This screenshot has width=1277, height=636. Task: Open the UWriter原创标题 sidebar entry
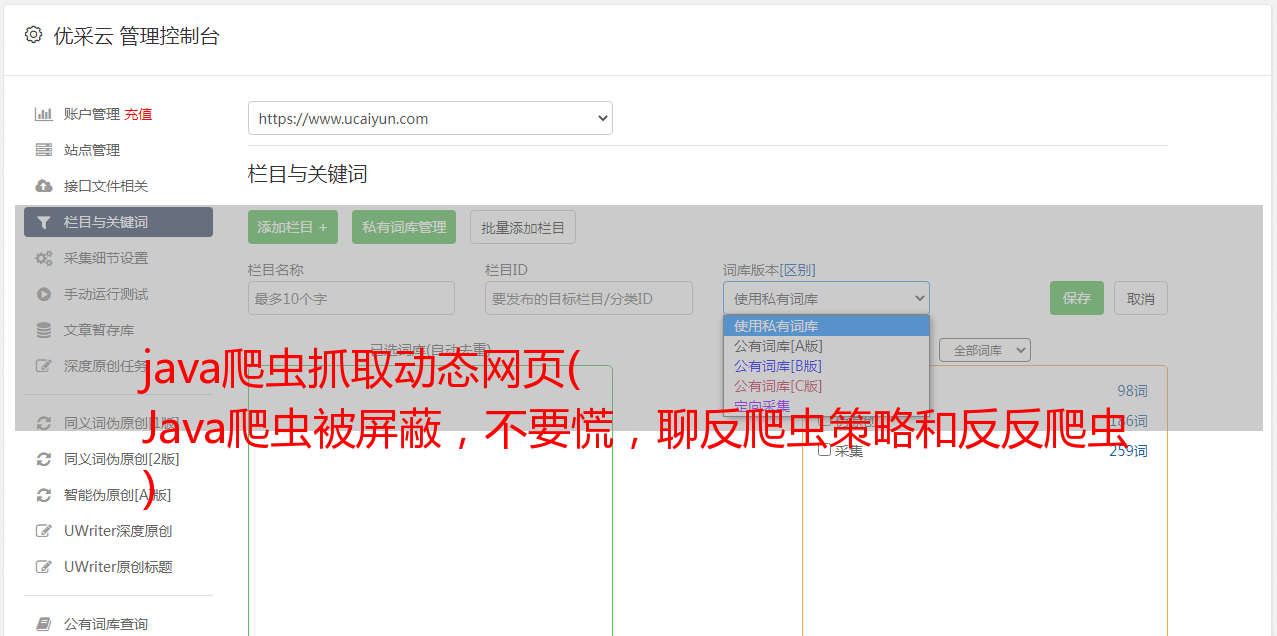point(118,567)
